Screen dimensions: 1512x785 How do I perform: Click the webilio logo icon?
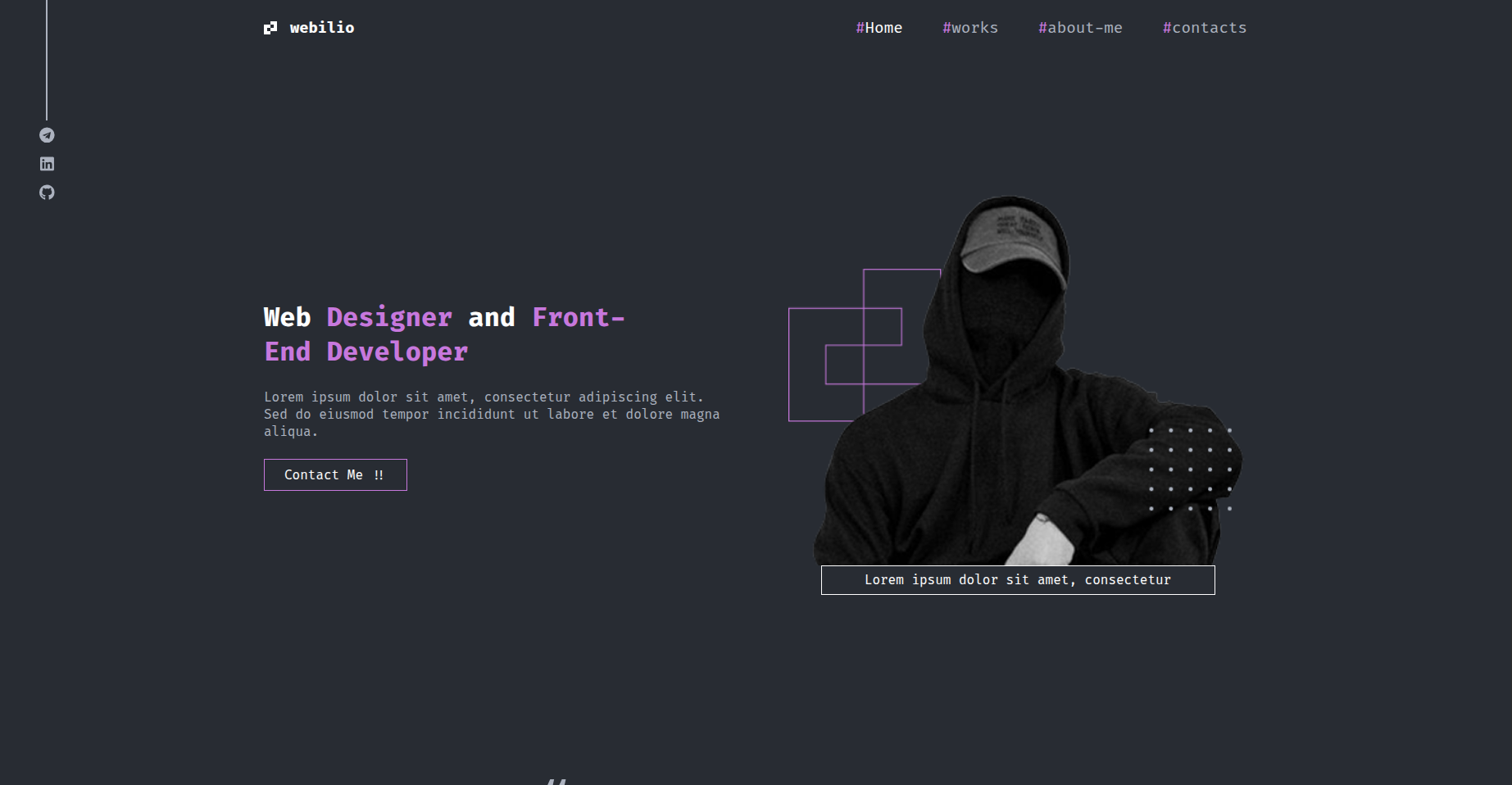[270, 28]
